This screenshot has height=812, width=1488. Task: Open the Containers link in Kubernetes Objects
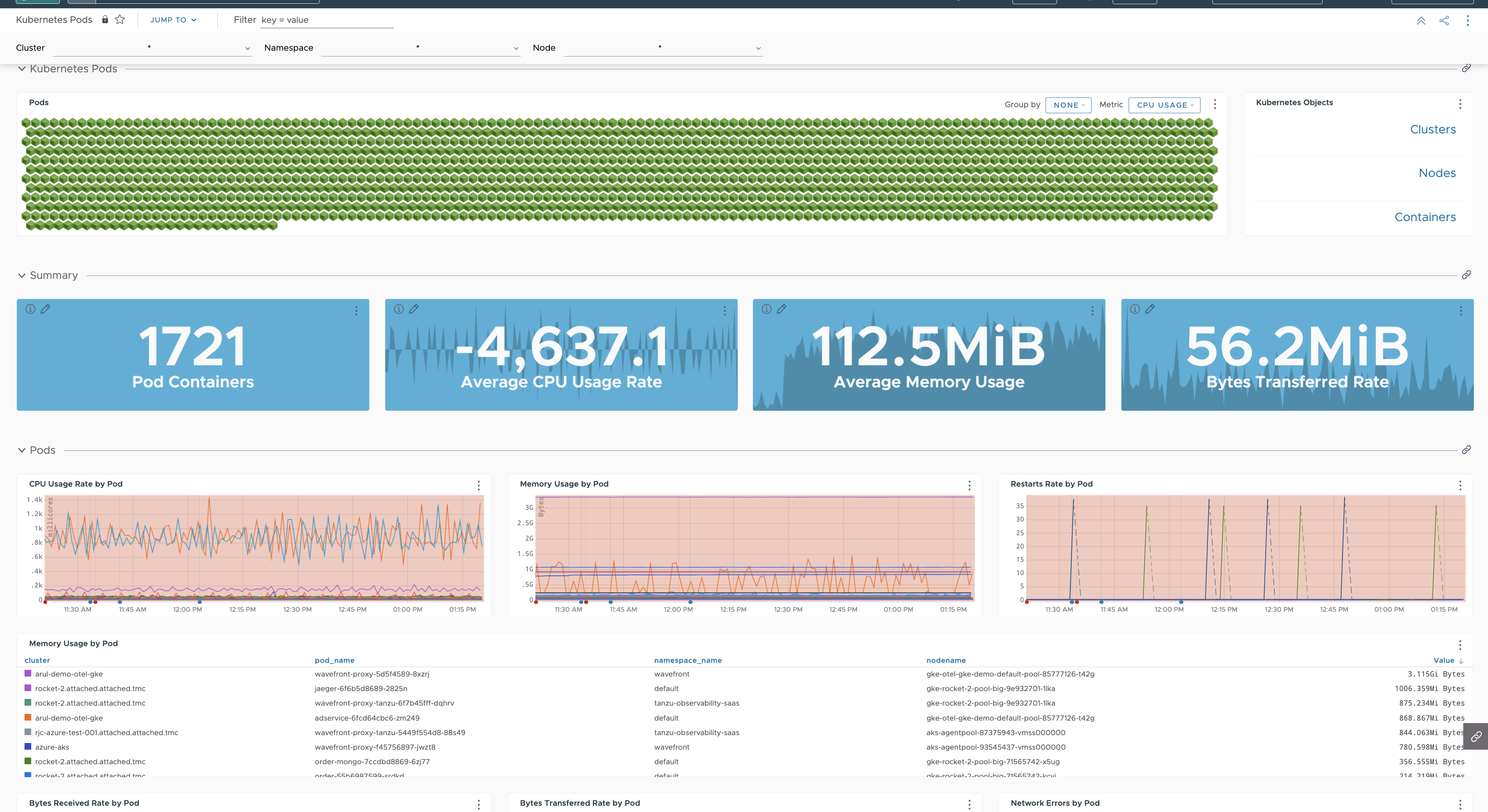[1425, 217]
